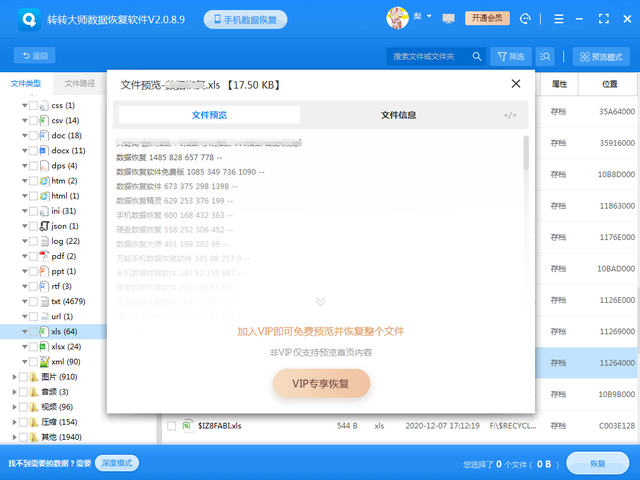Select the 文件预览 tab in dialog
Viewport: 640px width, 480px height.
click(x=209, y=115)
